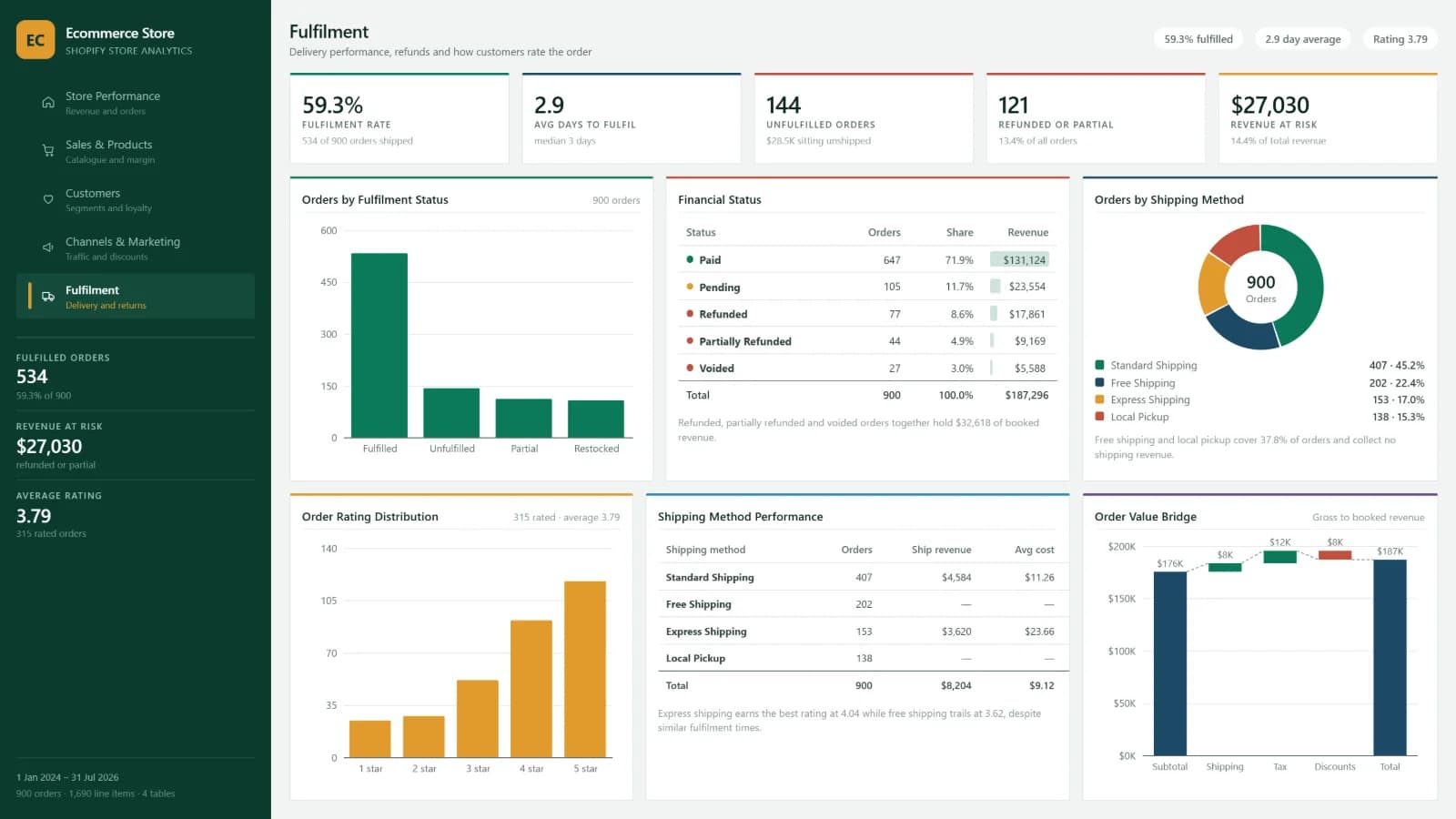1456x819 pixels.
Task: Click the Ship revenue column header
Action: [941, 550]
